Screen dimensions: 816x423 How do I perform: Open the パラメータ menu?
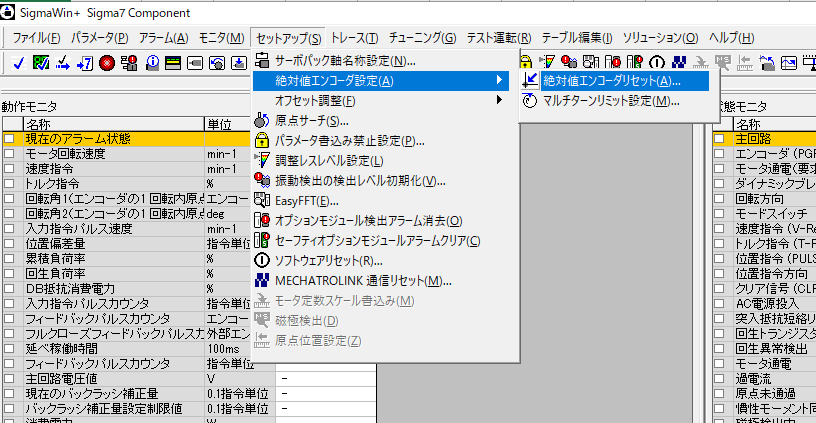(100, 38)
